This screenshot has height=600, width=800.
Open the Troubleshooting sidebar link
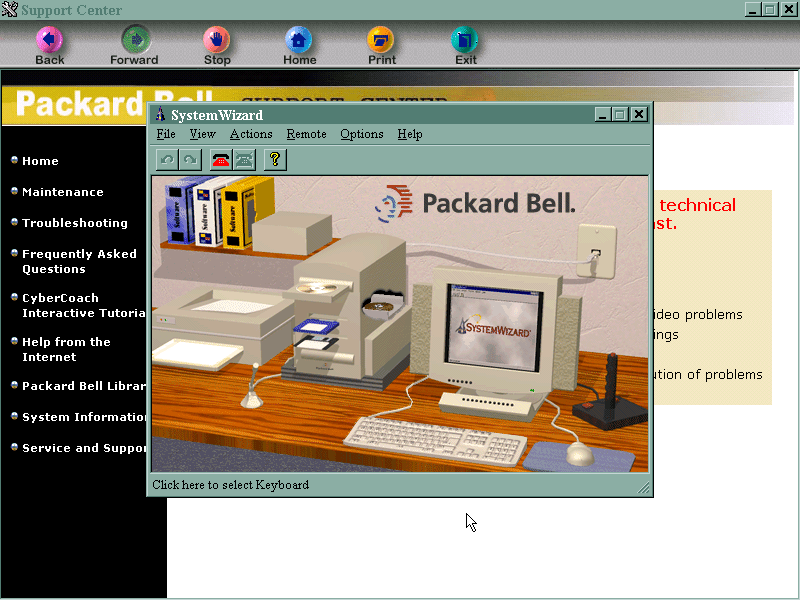75,223
